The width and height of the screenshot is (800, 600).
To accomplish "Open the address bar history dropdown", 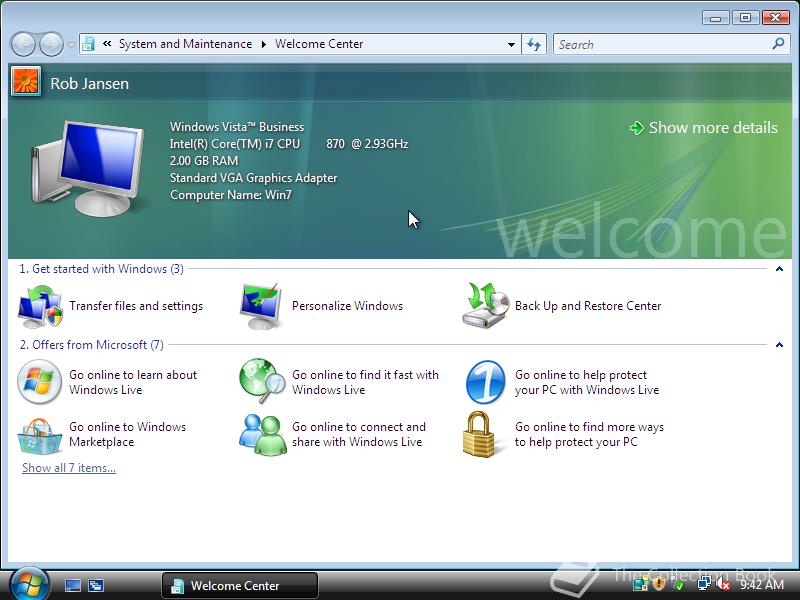I will coord(511,44).
